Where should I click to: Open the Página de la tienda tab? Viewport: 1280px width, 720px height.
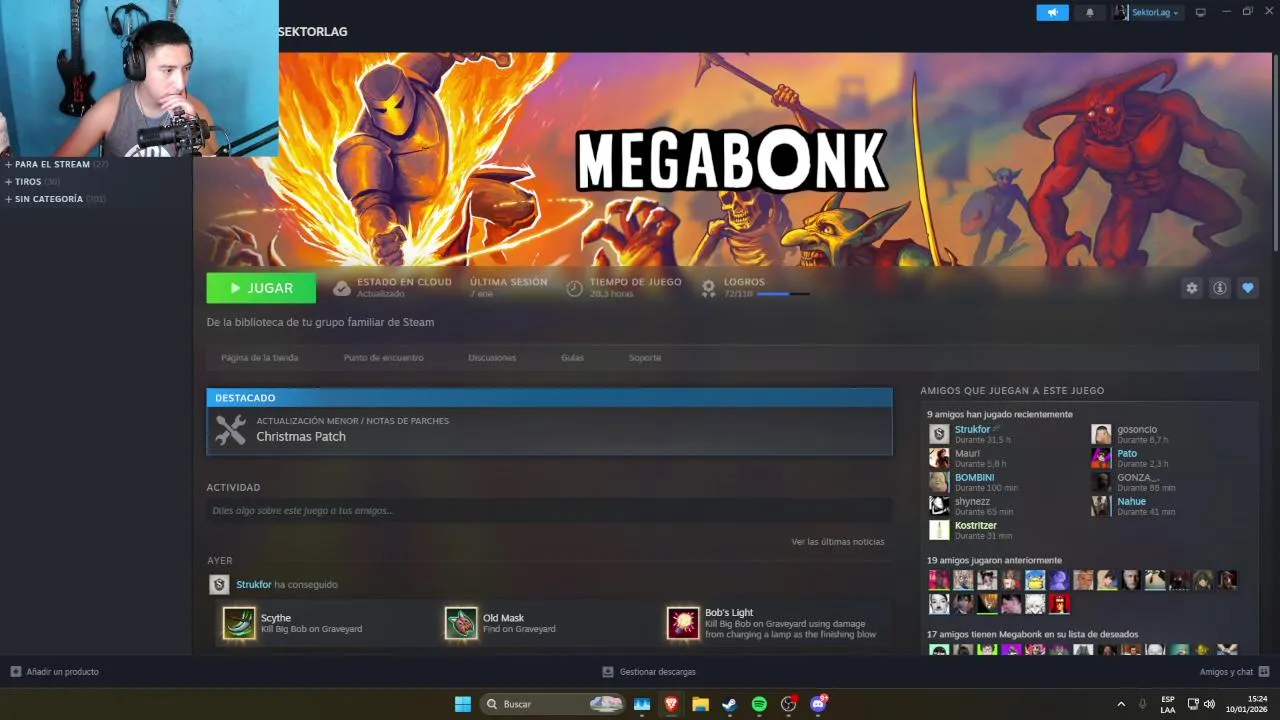[x=259, y=357]
